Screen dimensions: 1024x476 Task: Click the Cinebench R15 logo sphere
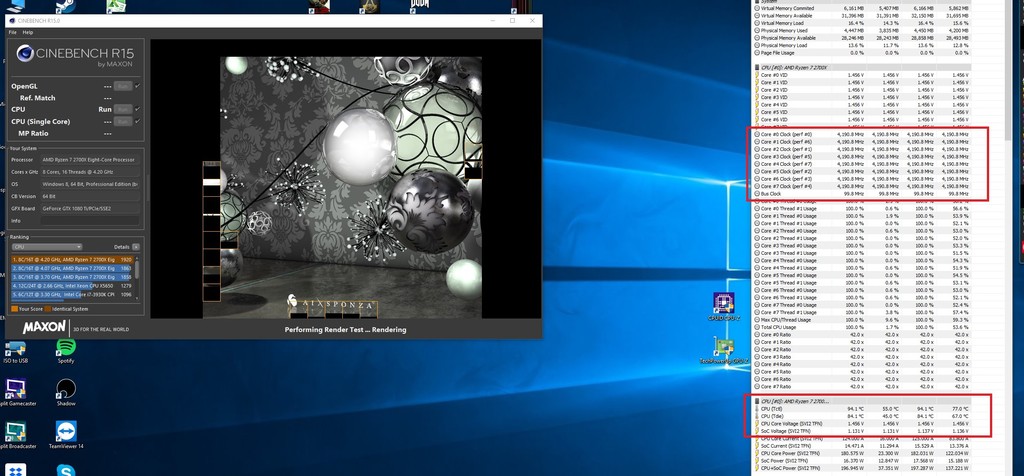tap(25, 54)
